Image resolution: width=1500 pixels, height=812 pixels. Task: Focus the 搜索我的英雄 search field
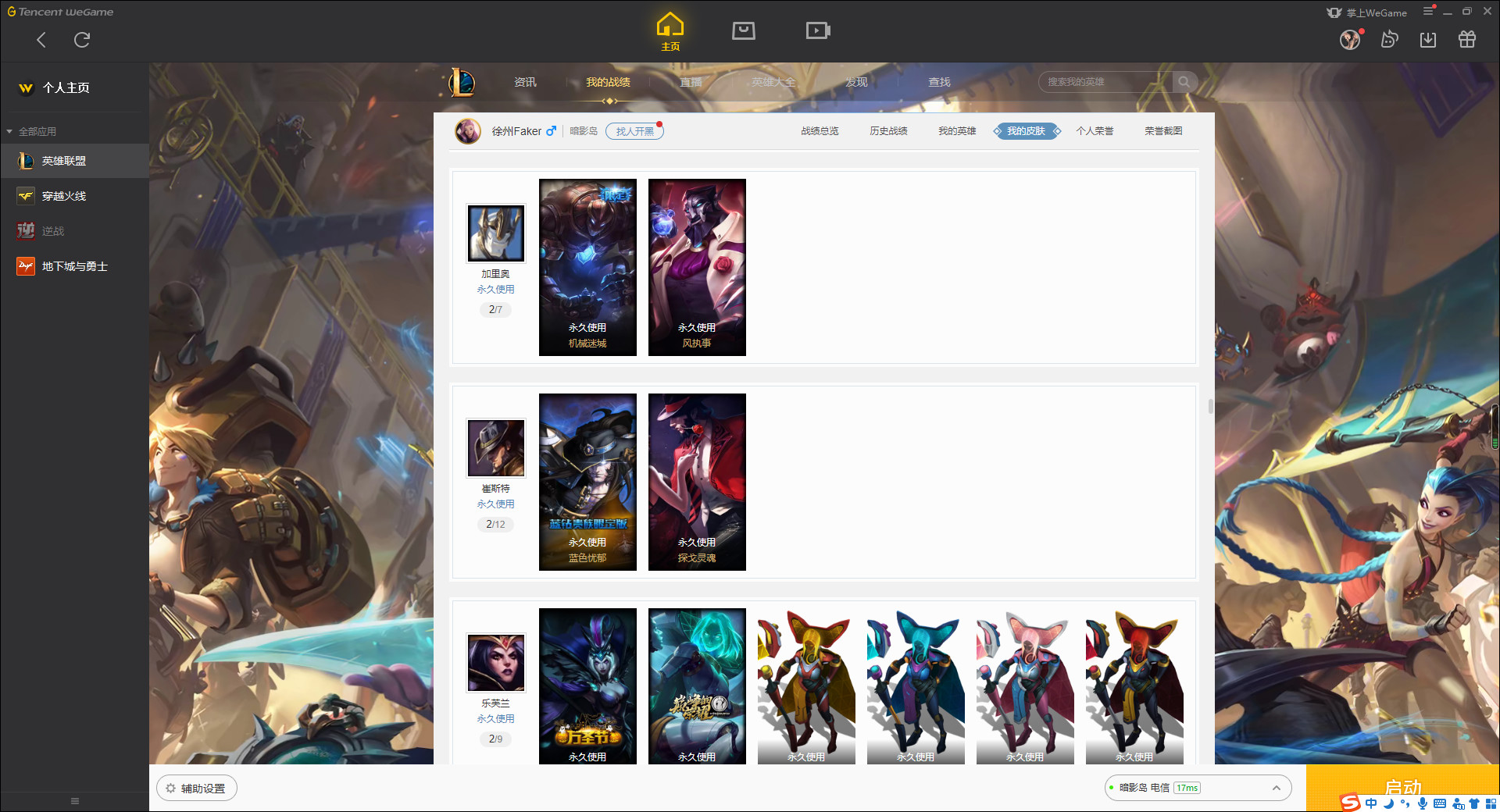point(1105,82)
